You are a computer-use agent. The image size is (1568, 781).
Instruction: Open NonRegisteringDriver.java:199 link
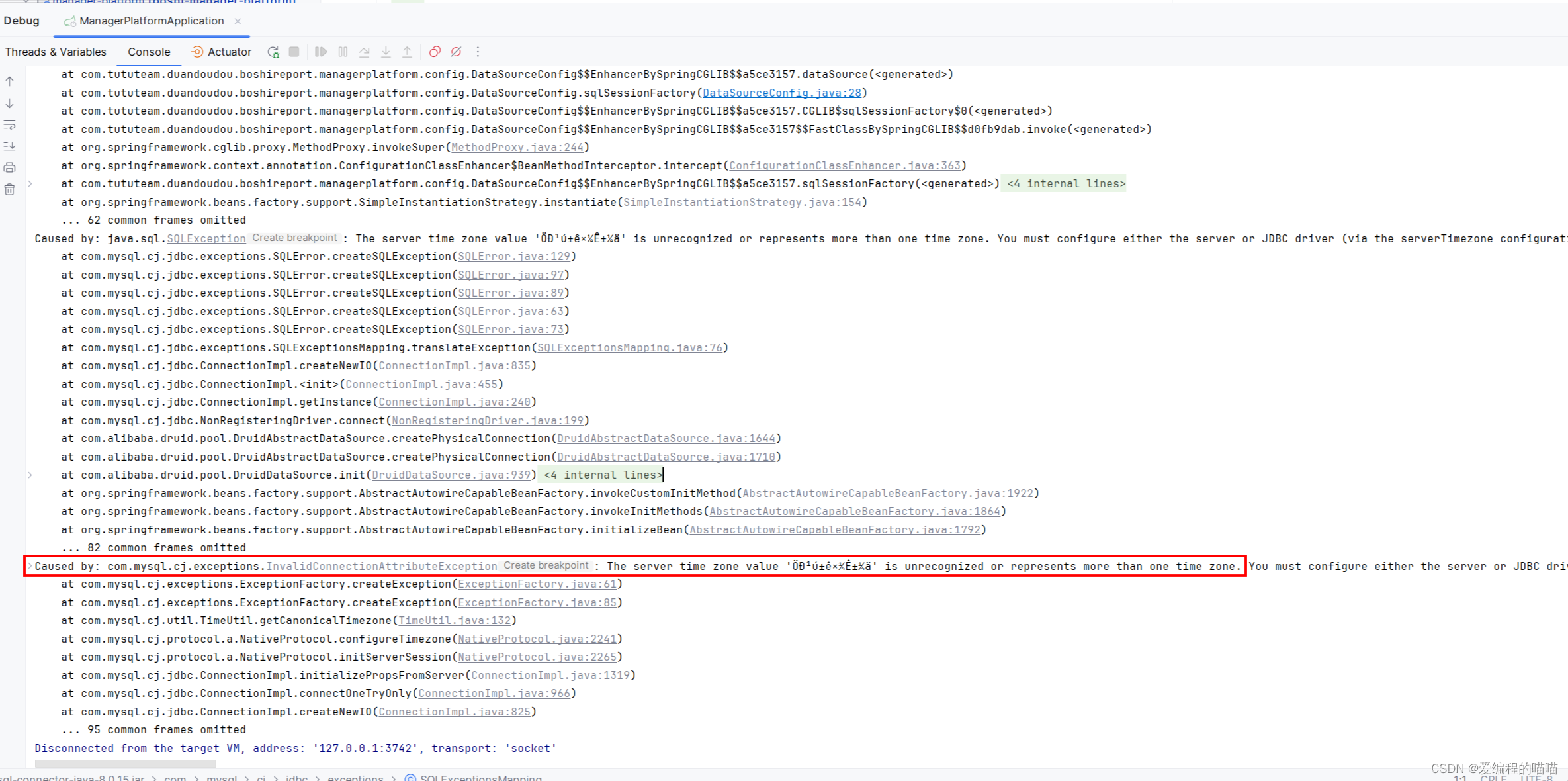487,420
